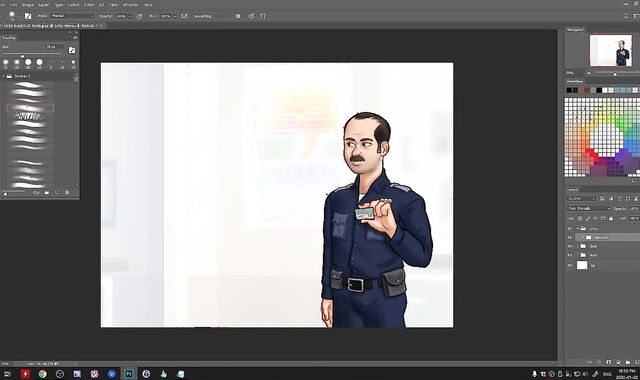Image resolution: width=640 pixels, height=380 pixels.
Task: Lock position icon in Layers panel
Action: click(596, 218)
